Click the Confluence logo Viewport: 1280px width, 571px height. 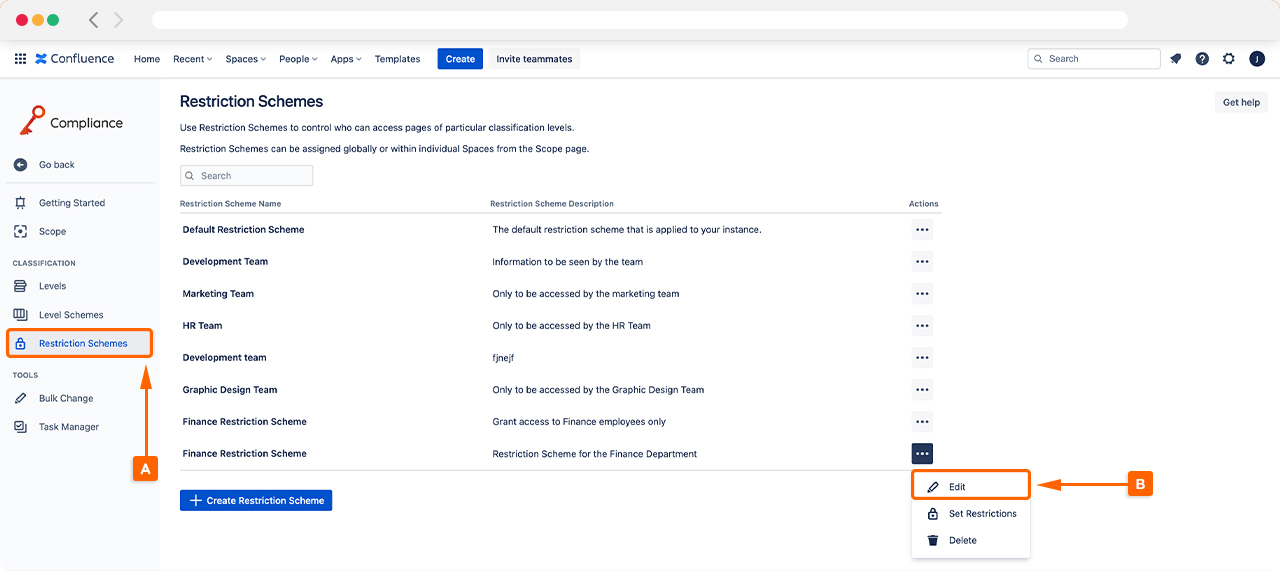(75, 59)
